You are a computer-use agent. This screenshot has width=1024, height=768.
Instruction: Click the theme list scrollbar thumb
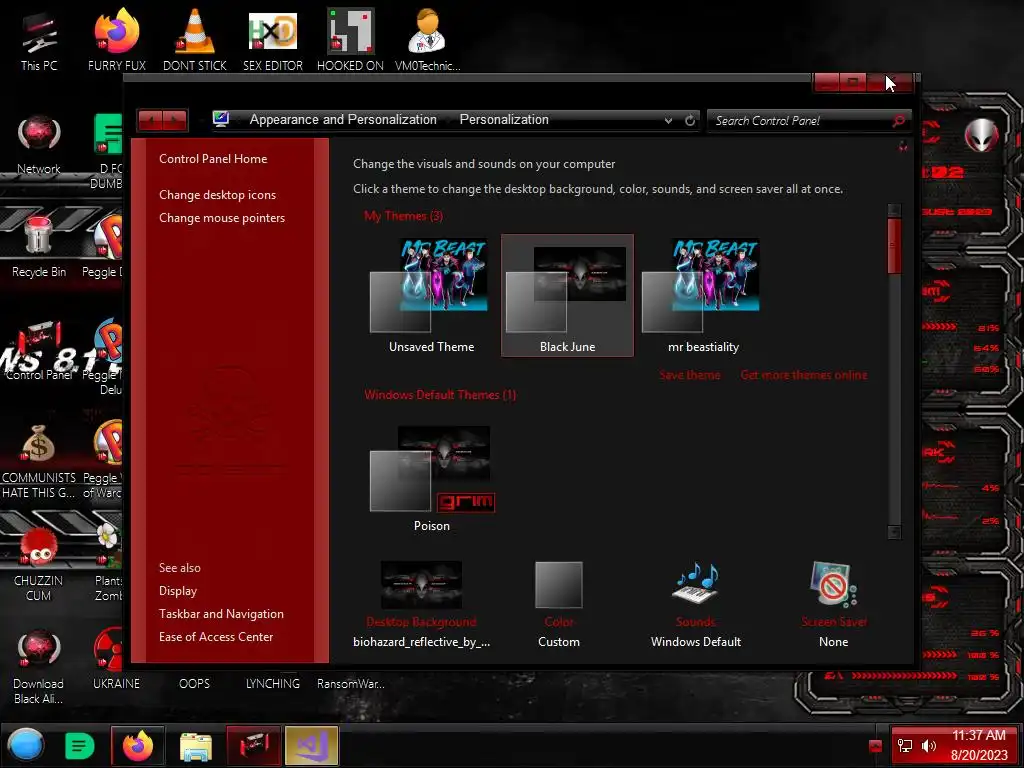tap(894, 246)
